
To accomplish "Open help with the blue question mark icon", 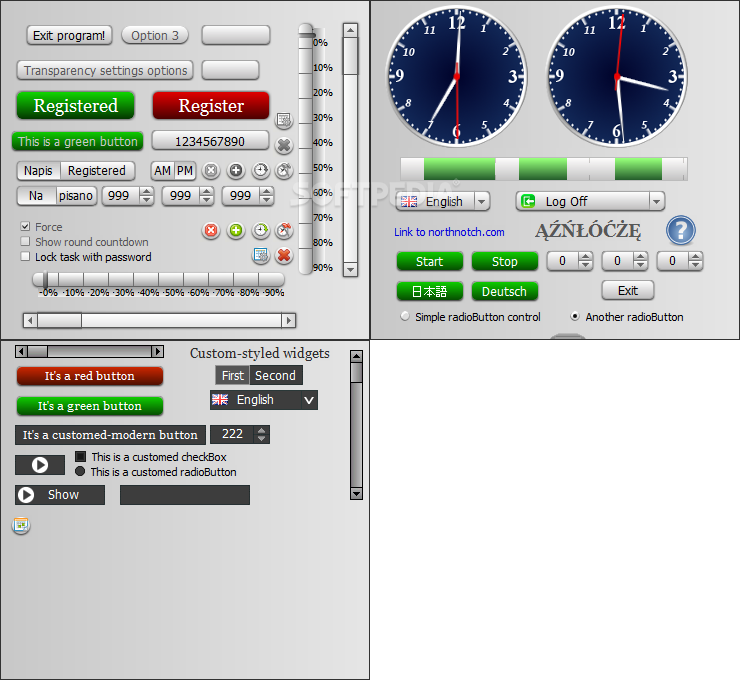I will tap(681, 230).
